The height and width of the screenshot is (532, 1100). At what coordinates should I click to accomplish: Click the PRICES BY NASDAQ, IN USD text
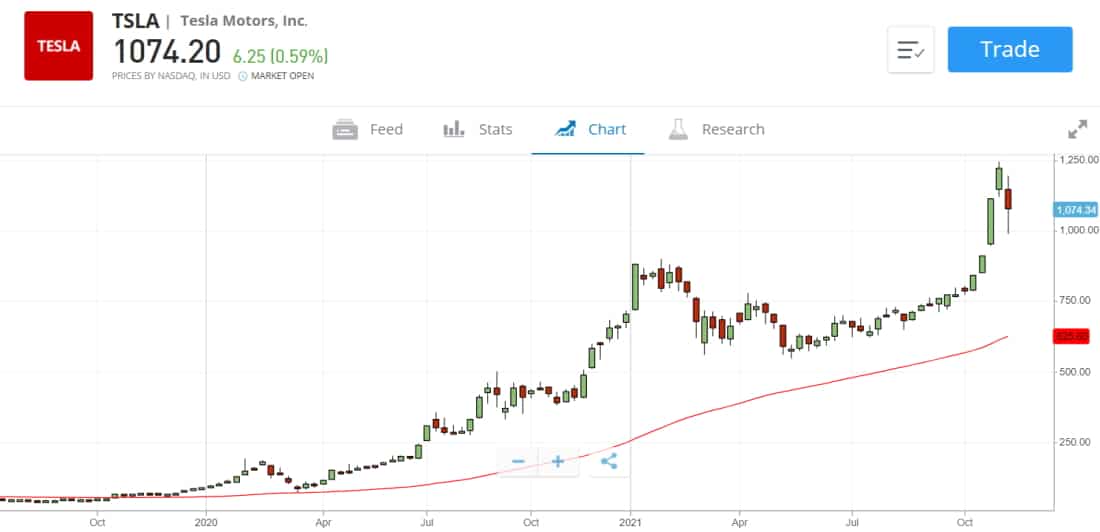(x=170, y=76)
